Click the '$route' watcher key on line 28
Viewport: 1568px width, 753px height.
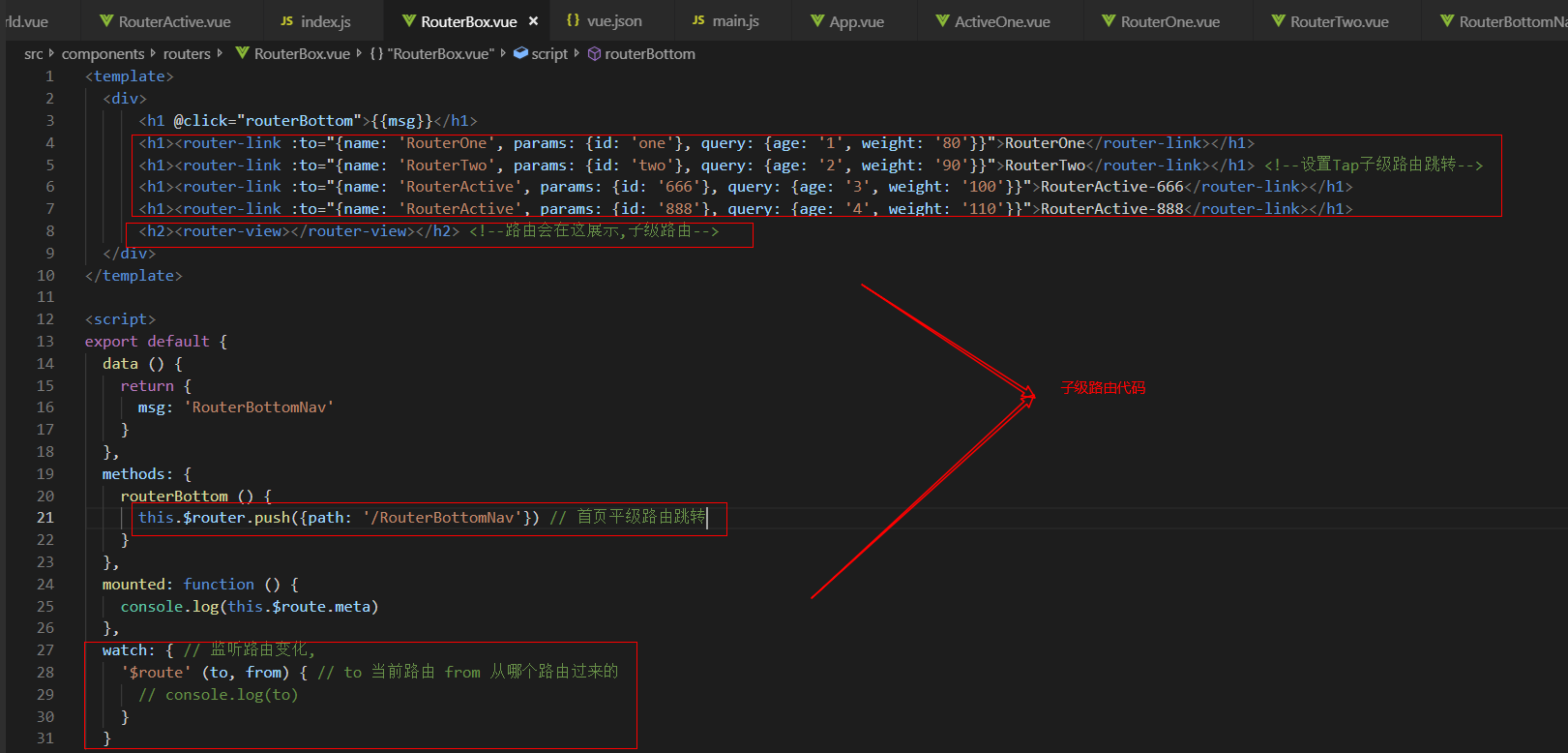(156, 673)
